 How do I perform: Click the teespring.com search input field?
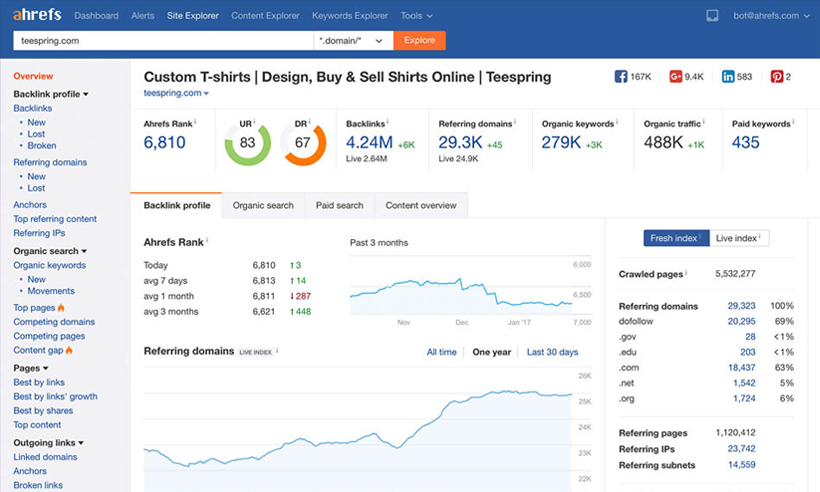163,41
